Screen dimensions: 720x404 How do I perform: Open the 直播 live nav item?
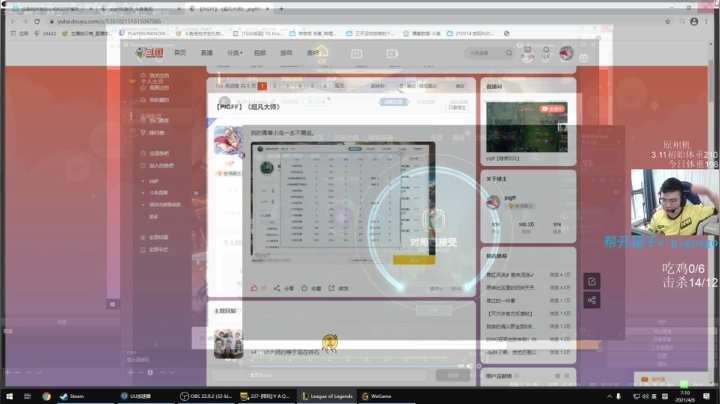(207, 53)
